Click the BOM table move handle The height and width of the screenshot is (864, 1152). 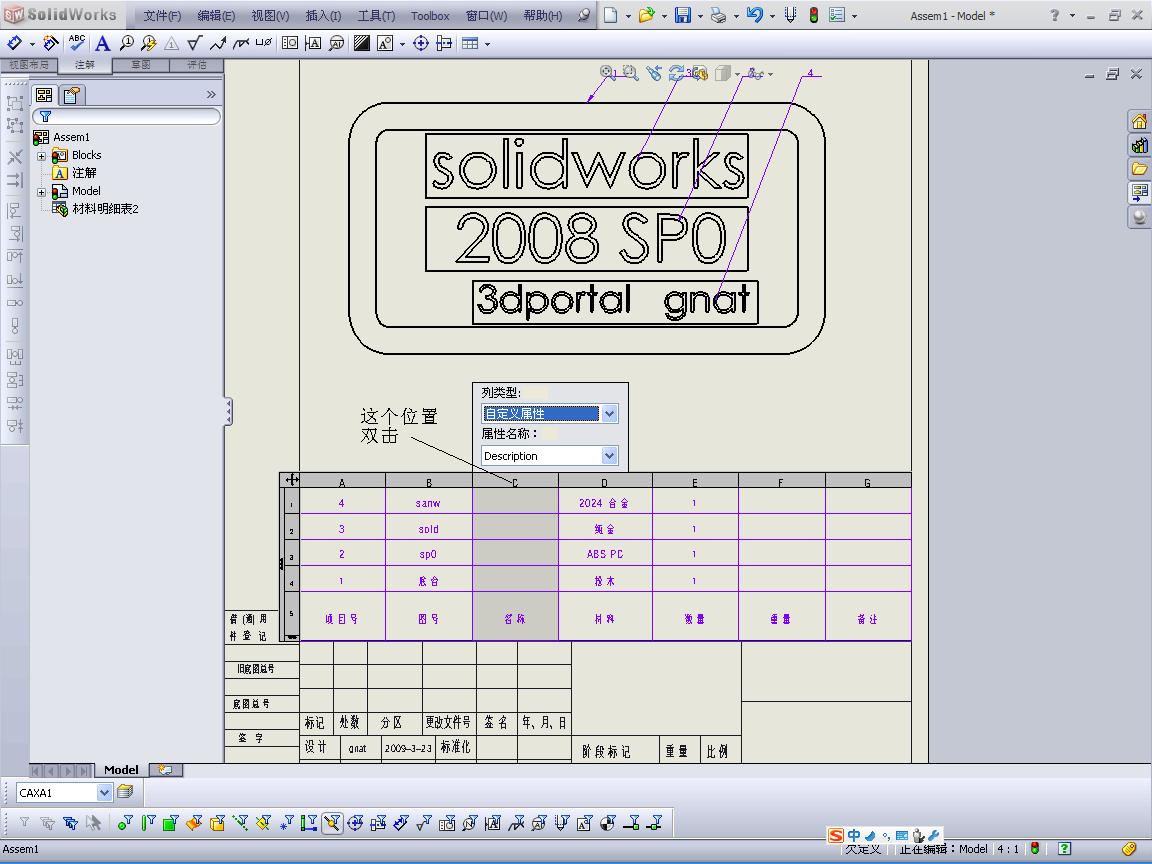292,480
